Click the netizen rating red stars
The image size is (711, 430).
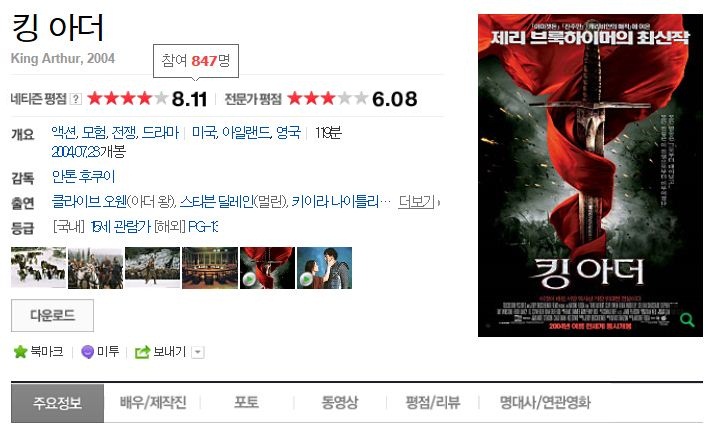coord(127,98)
